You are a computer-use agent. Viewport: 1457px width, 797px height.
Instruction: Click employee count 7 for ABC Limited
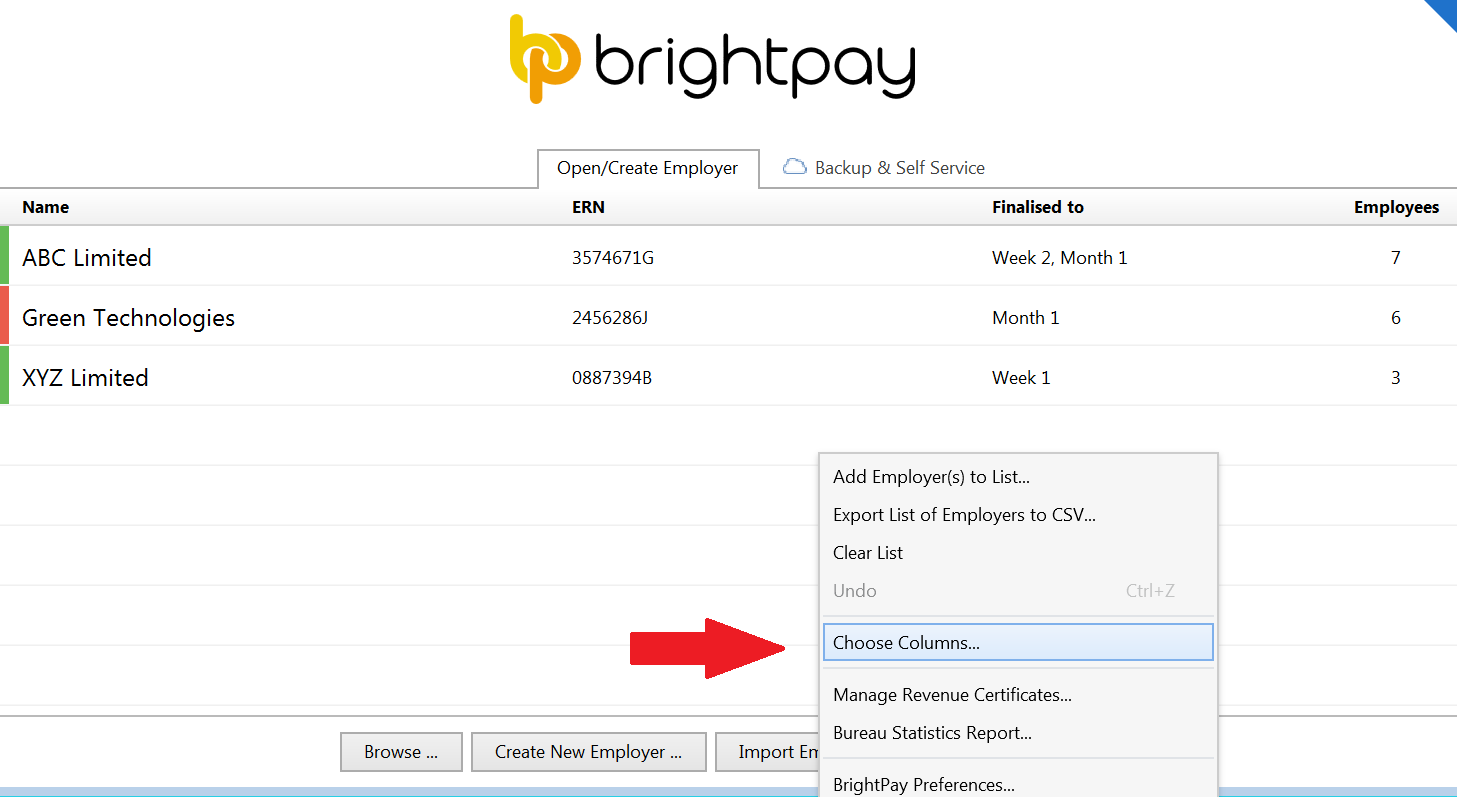[x=1396, y=258]
